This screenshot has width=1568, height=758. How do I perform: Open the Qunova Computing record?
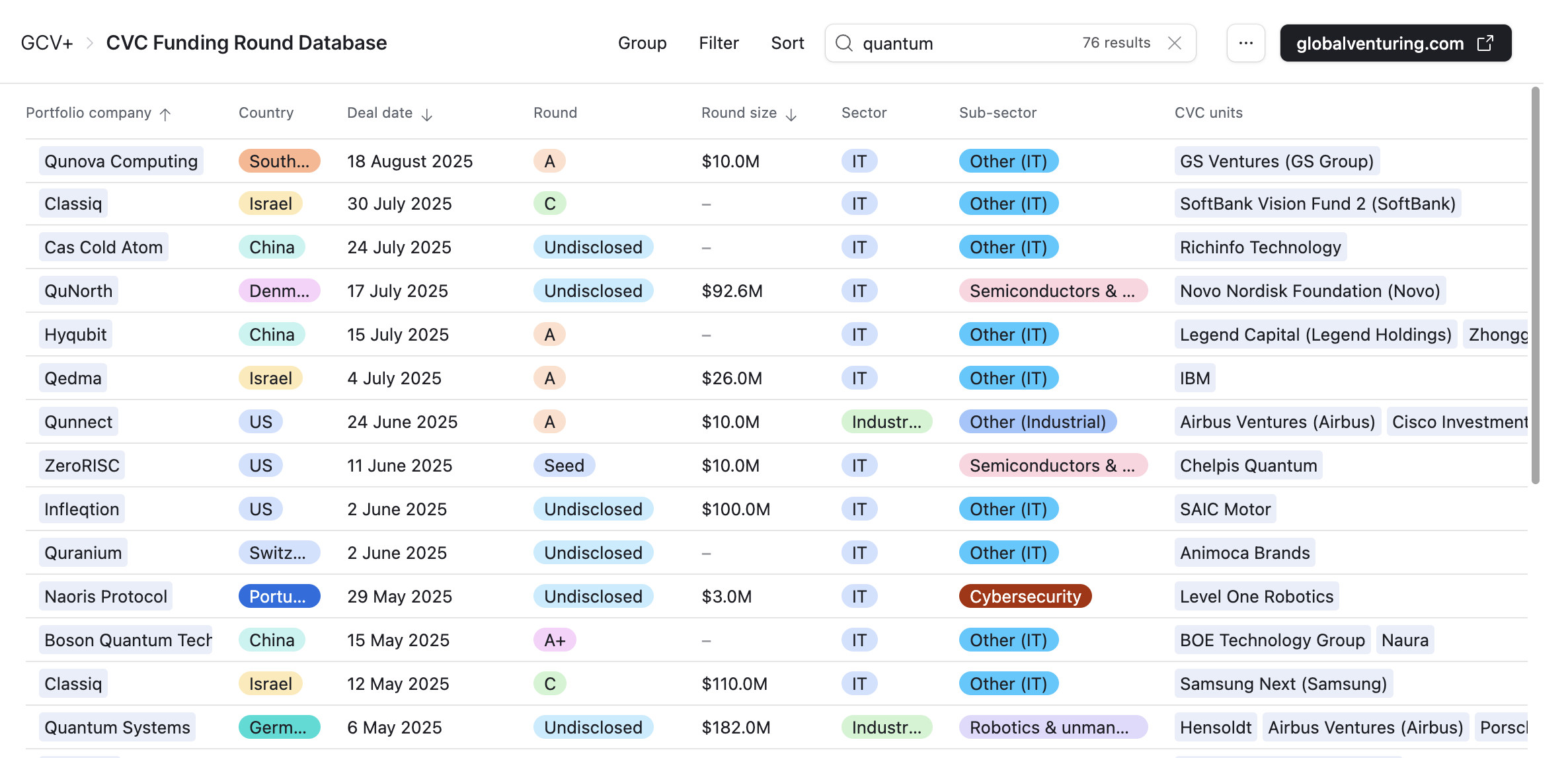click(121, 161)
